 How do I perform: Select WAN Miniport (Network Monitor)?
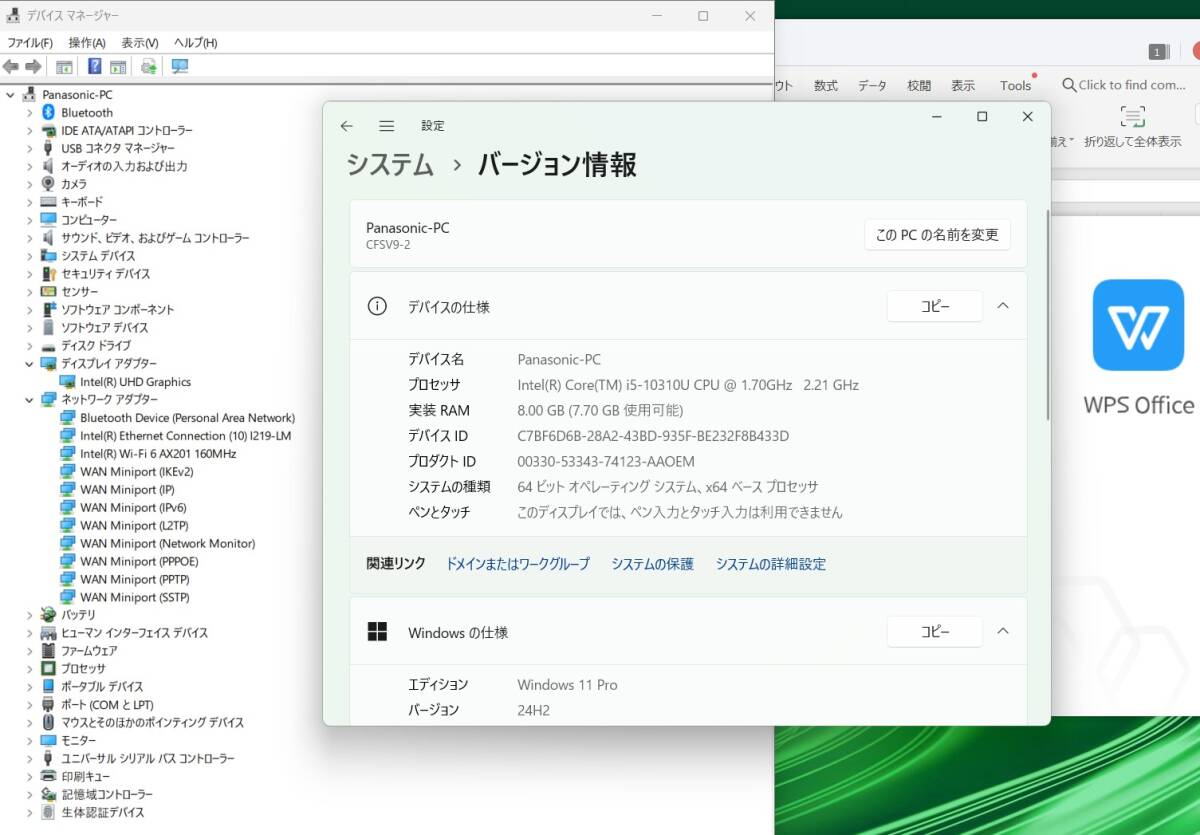(168, 544)
